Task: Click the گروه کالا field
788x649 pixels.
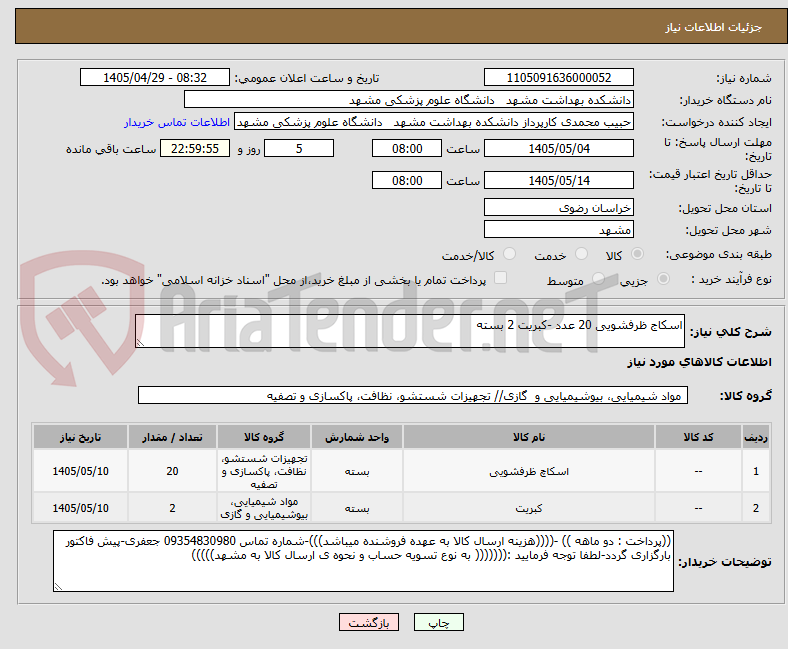Action: pos(413,395)
